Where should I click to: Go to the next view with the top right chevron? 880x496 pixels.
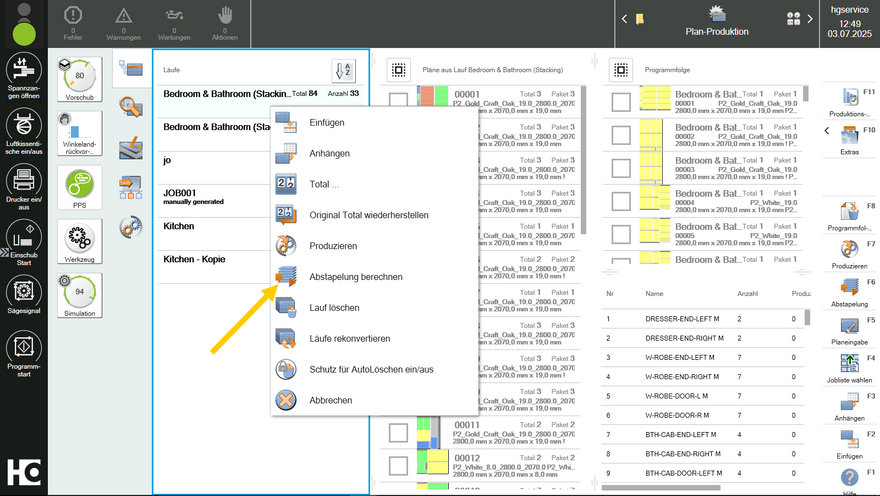click(x=810, y=19)
